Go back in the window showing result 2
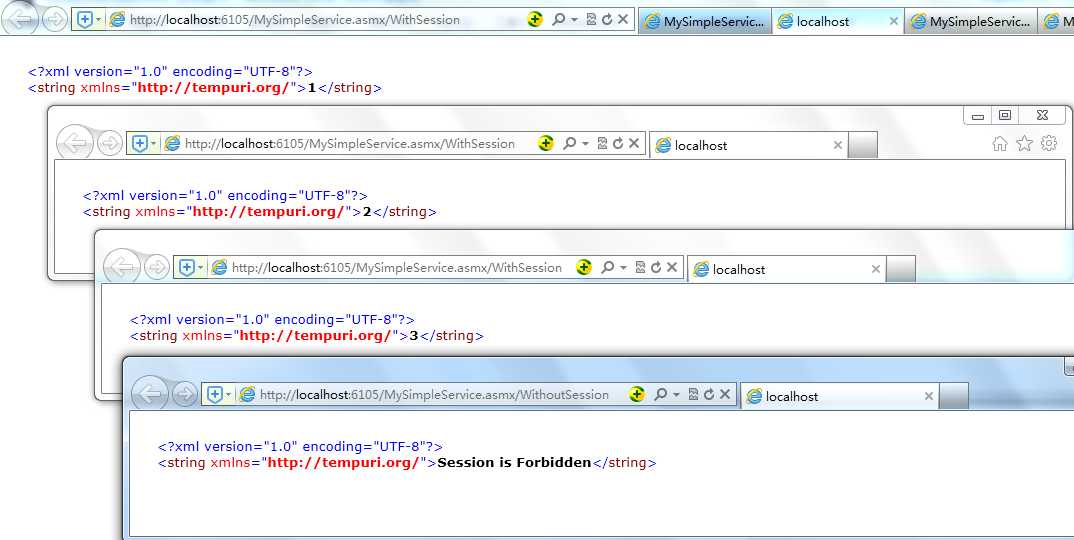This screenshot has width=1074, height=540. pos(75,143)
